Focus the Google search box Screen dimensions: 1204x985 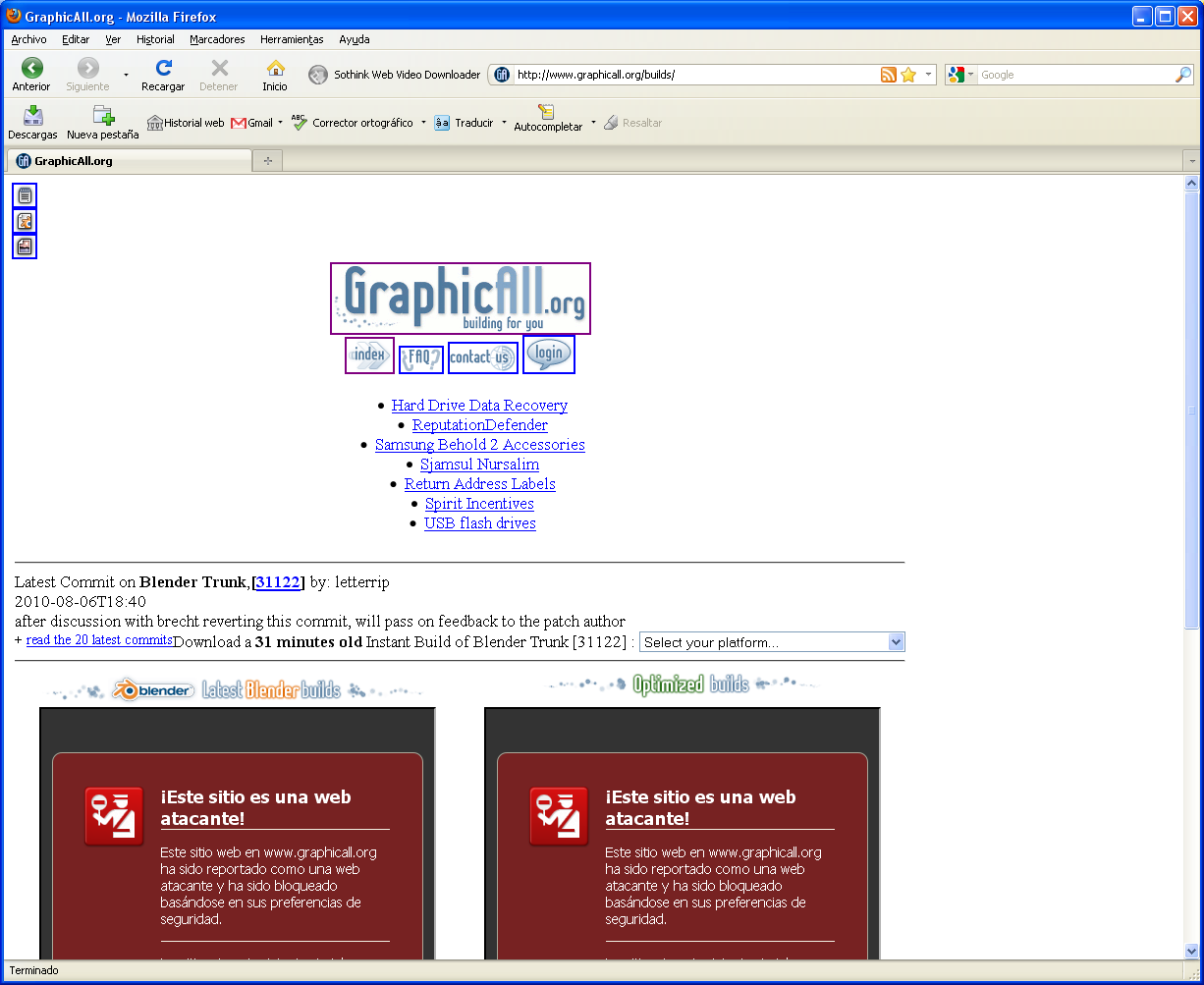click(x=1075, y=75)
